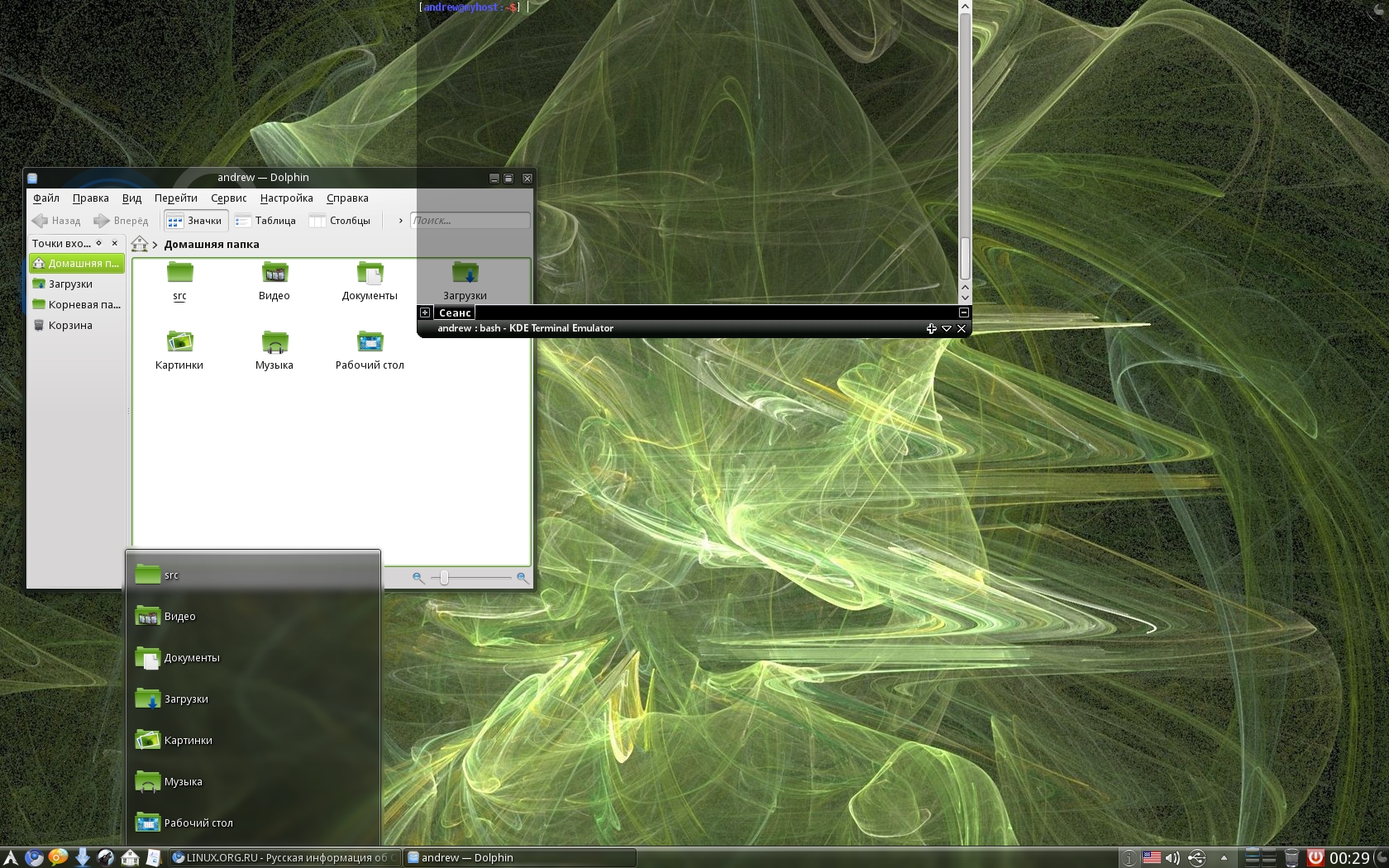This screenshot has height=868, width=1389.
Task: Click the blue download arrow panel icon
Action: [82, 857]
